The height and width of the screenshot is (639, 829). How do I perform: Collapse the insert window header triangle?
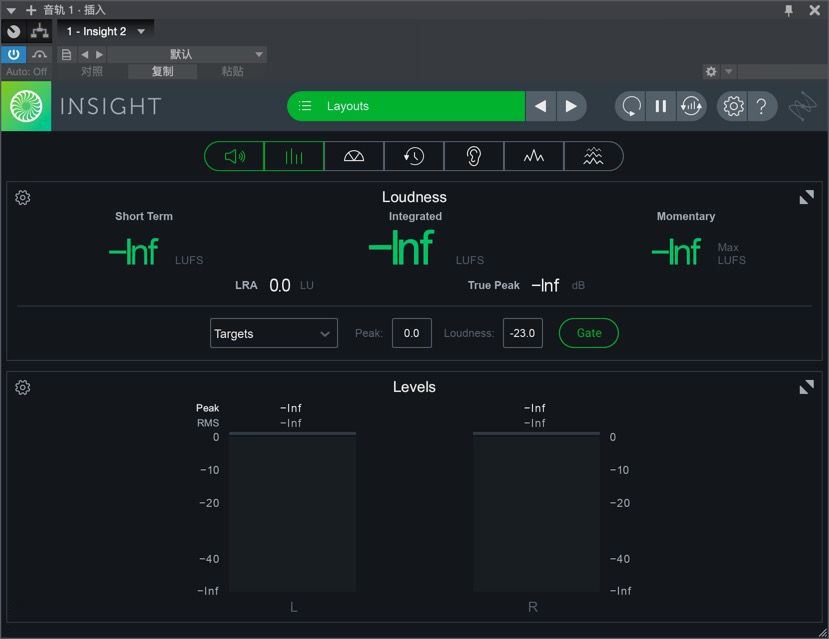(x=11, y=10)
